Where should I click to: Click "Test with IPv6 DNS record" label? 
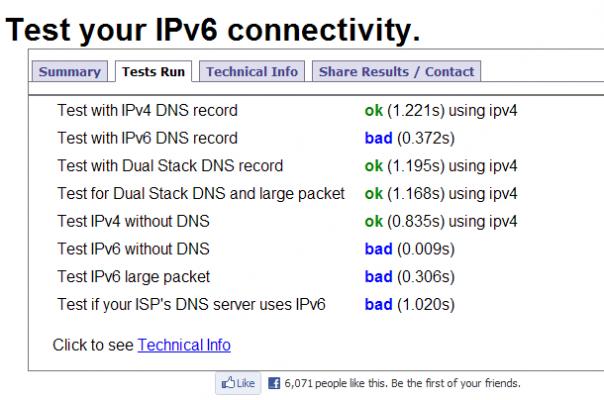(148, 138)
